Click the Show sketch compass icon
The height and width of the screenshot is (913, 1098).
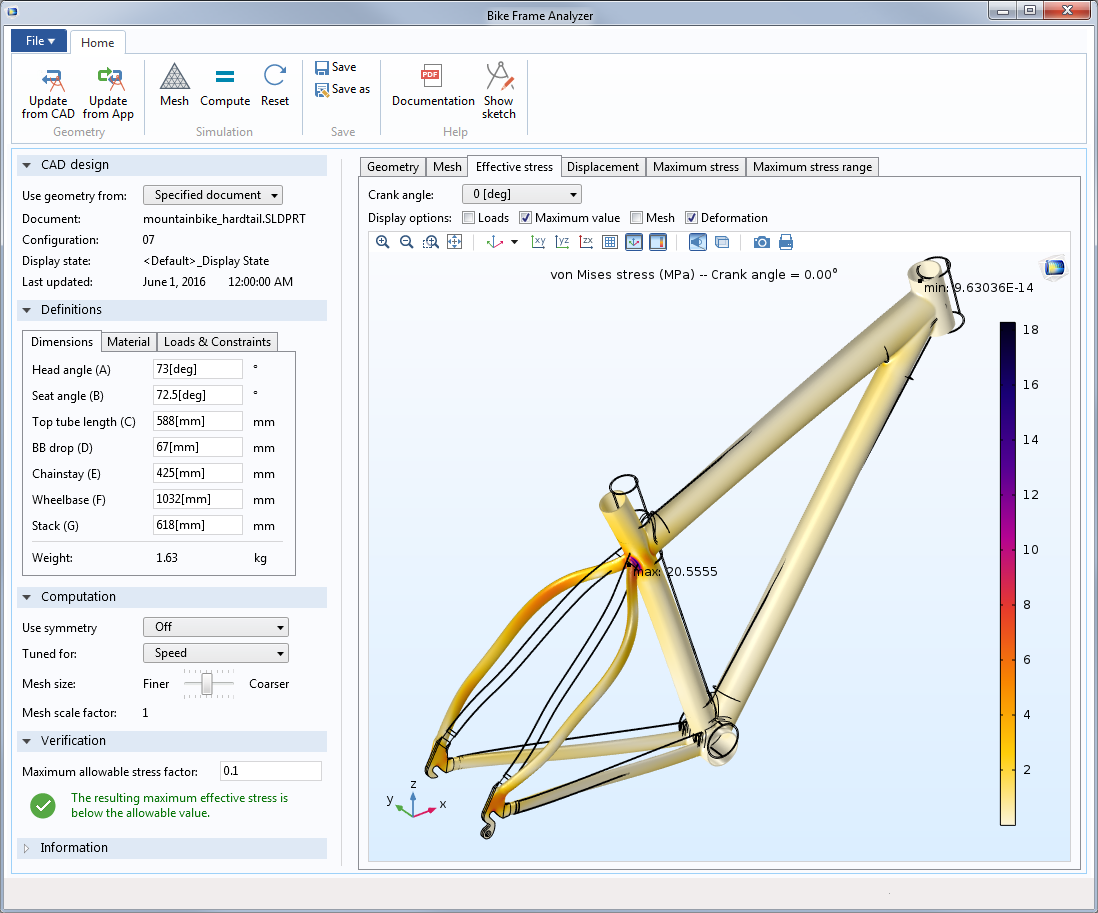tap(499, 76)
